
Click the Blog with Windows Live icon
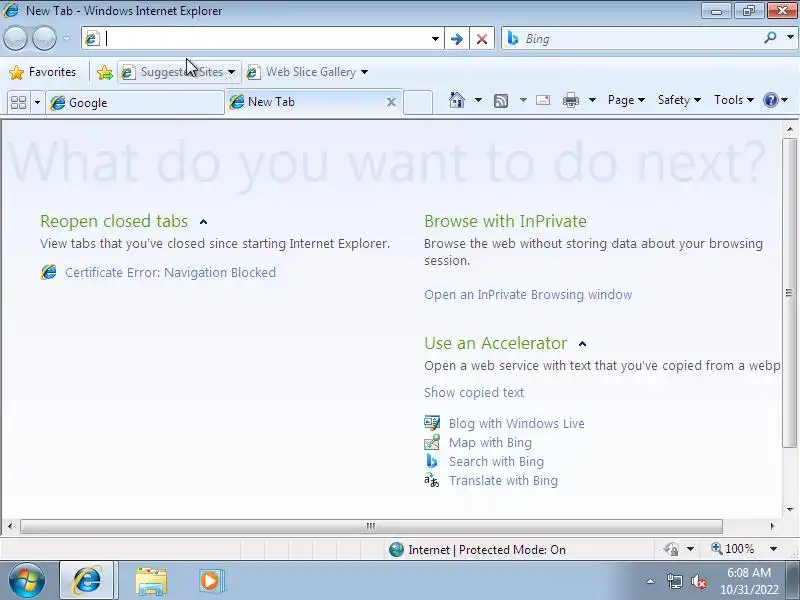point(432,423)
